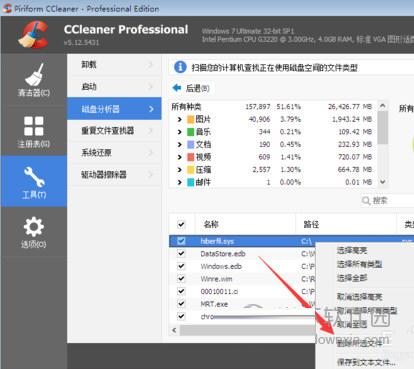Open the 驱动器擦除器 tool tab
Image resolution: width=414 pixels, height=369 pixels.
pos(114,175)
